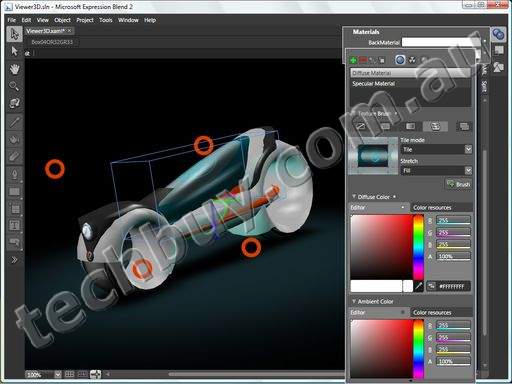Image resolution: width=512 pixels, height=384 pixels.
Task: Collapse the Ambient Color section
Action: click(x=354, y=301)
